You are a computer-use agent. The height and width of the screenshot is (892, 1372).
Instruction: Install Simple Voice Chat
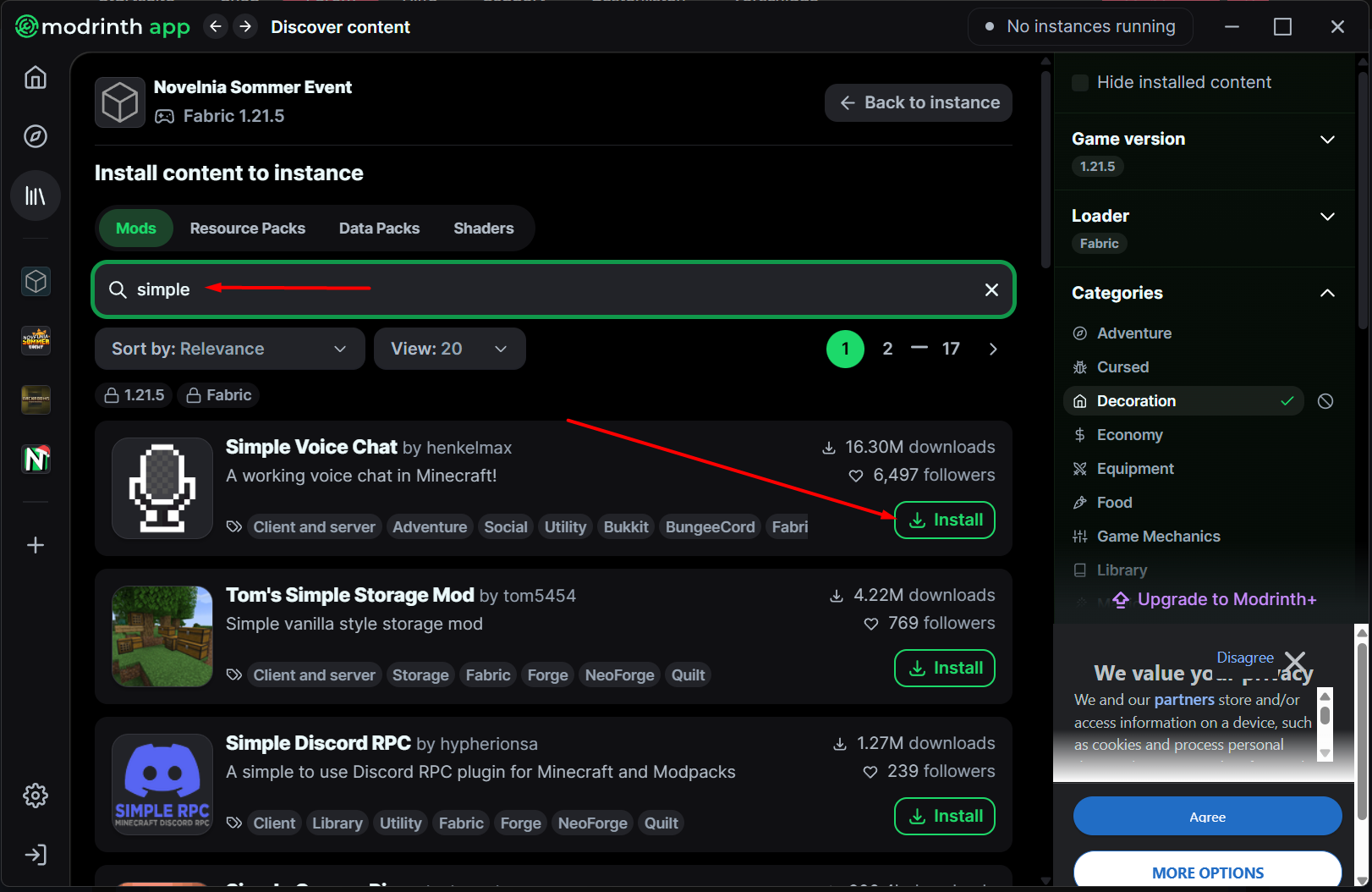[945, 520]
